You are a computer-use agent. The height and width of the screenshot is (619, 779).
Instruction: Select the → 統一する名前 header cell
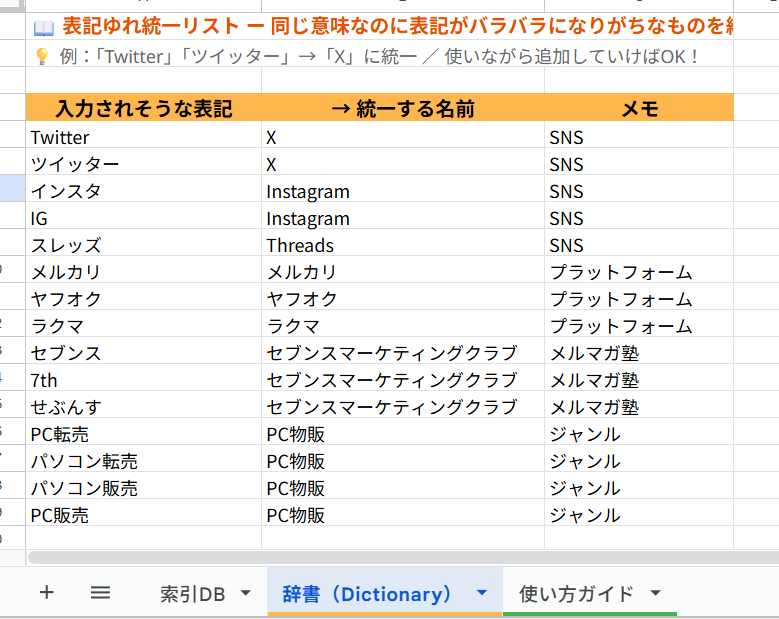(x=402, y=109)
